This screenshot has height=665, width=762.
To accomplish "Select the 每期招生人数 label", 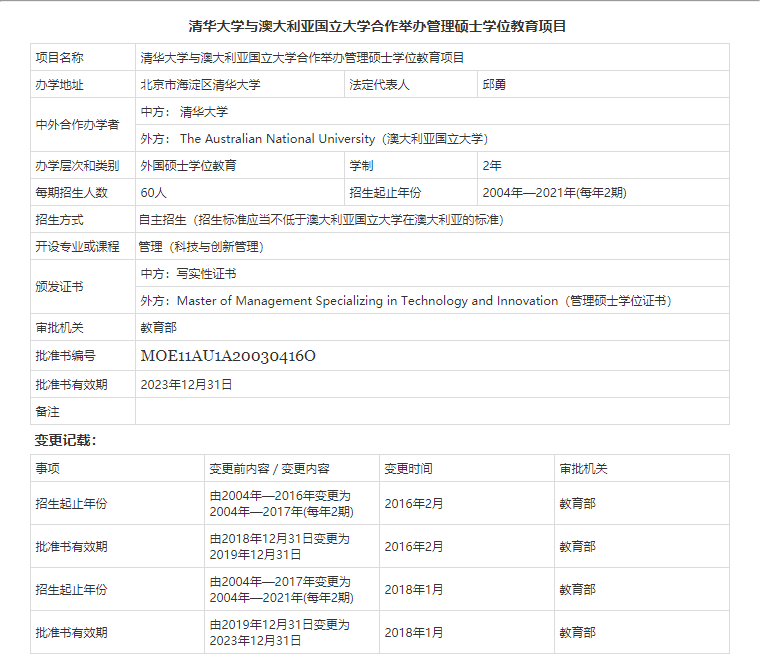I will pyautogui.click(x=71, y=193).
